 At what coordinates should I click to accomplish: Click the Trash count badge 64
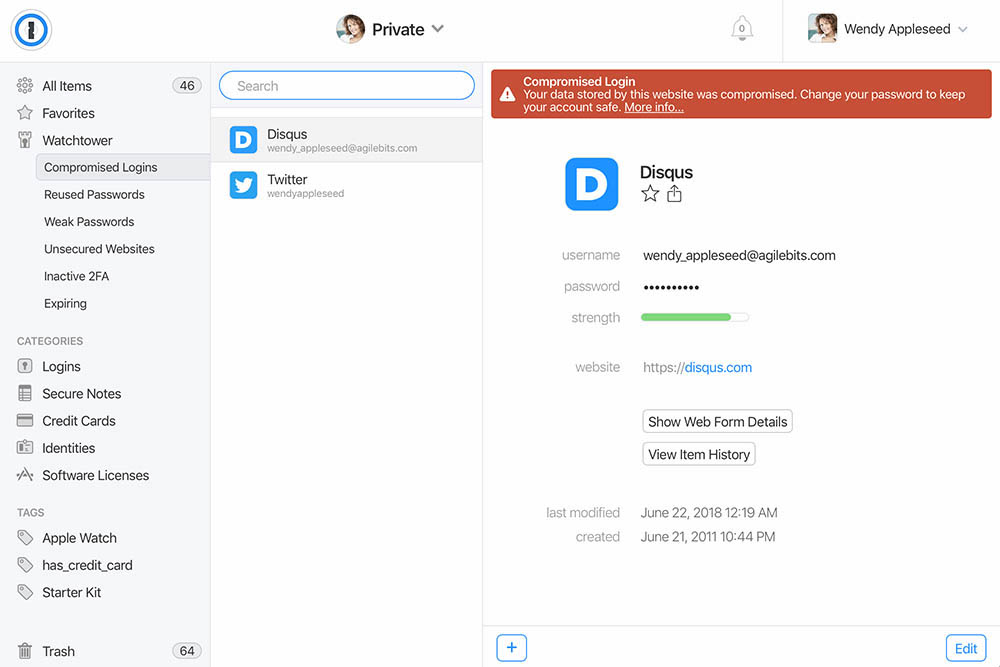(187, 650)
